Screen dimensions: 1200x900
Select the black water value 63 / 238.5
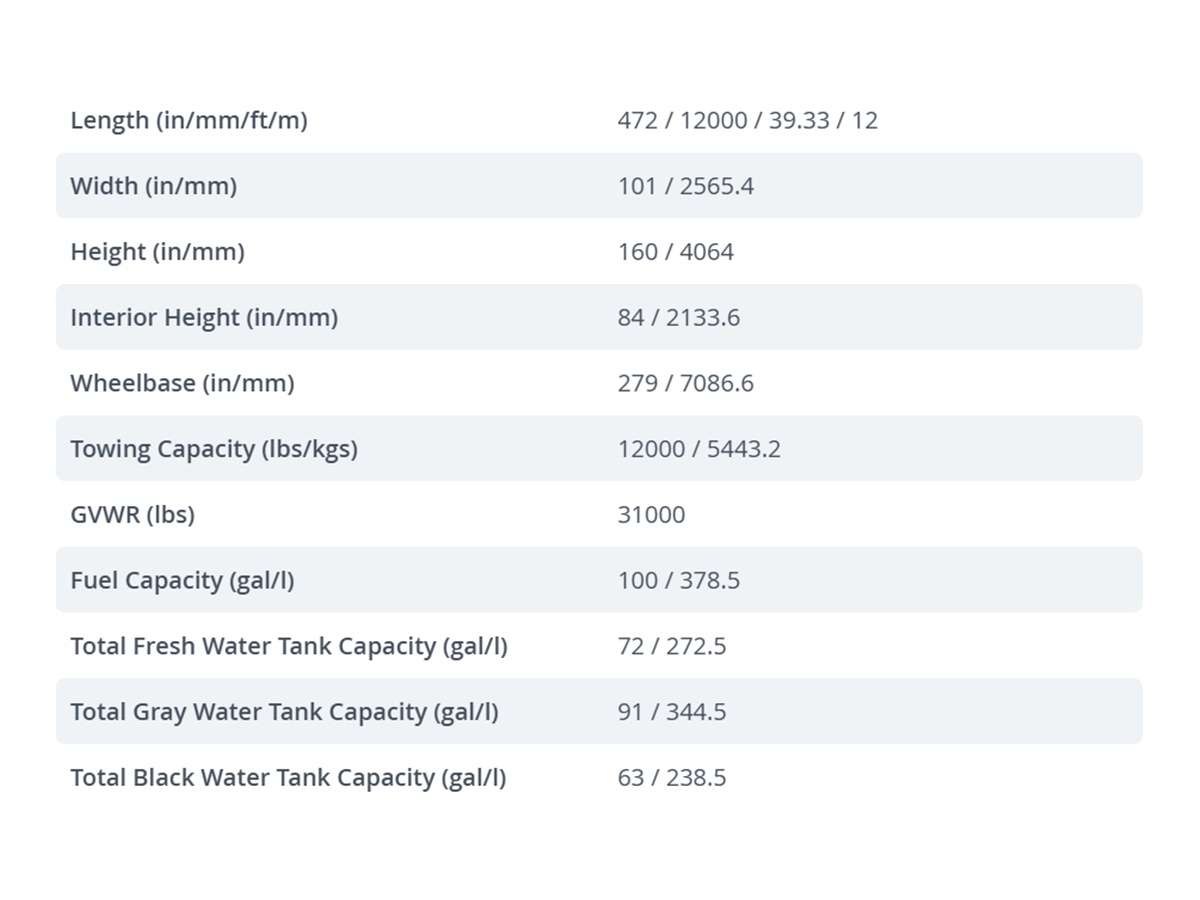click(672, 778)
